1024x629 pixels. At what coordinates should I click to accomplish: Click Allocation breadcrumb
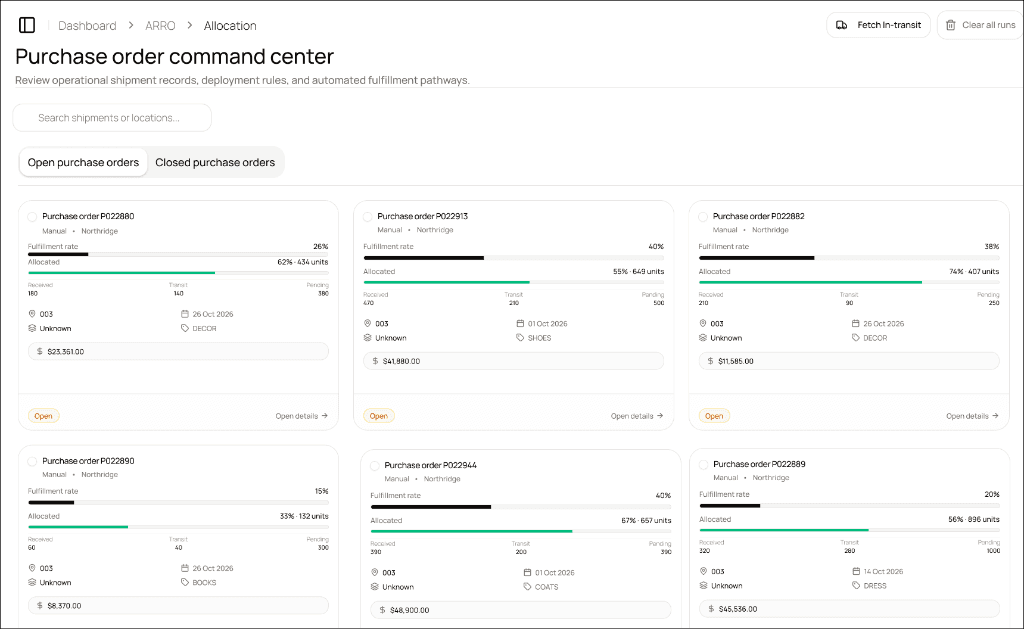tap(230, 25)
